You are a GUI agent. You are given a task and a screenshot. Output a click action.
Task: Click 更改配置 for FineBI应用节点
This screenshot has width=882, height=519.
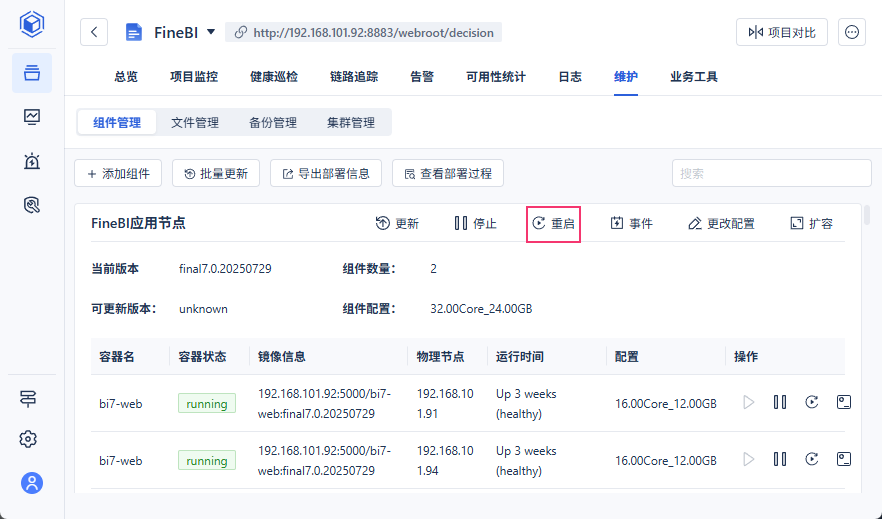pos(721,224)
